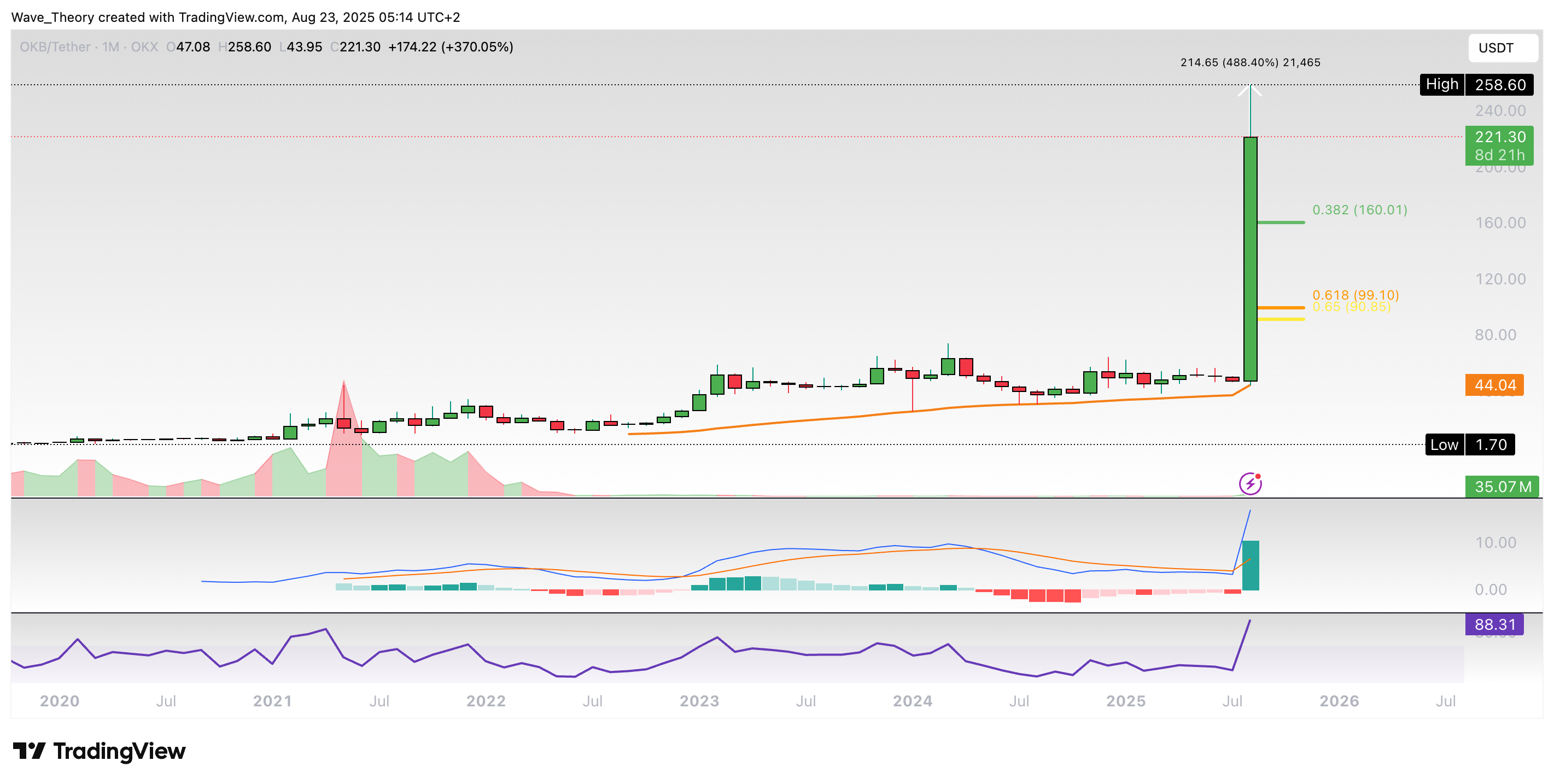Click the orange 44.04 moving average tag

(x=1494, y=385)
